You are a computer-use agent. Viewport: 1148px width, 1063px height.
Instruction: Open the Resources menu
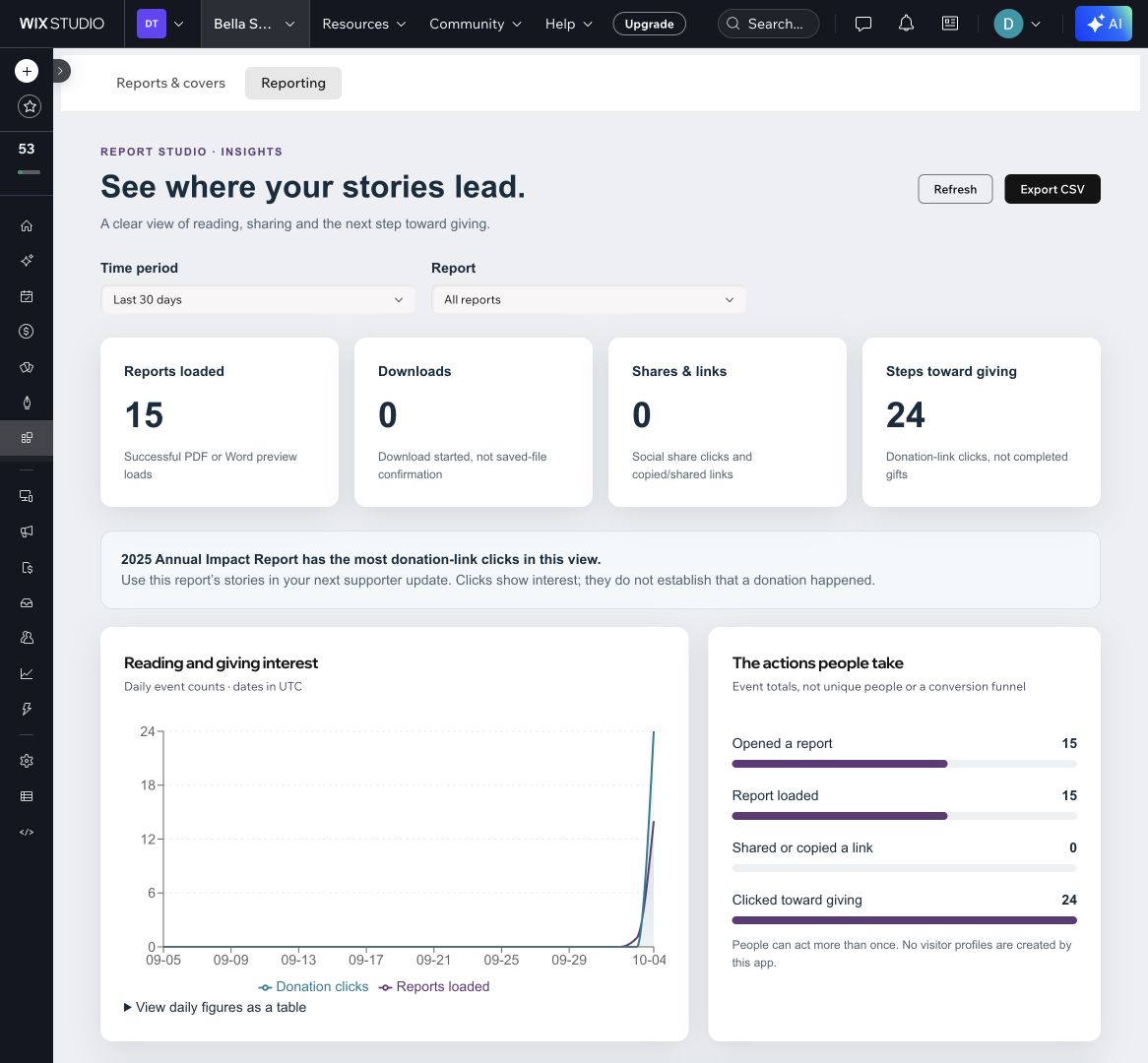pos(364,24)
